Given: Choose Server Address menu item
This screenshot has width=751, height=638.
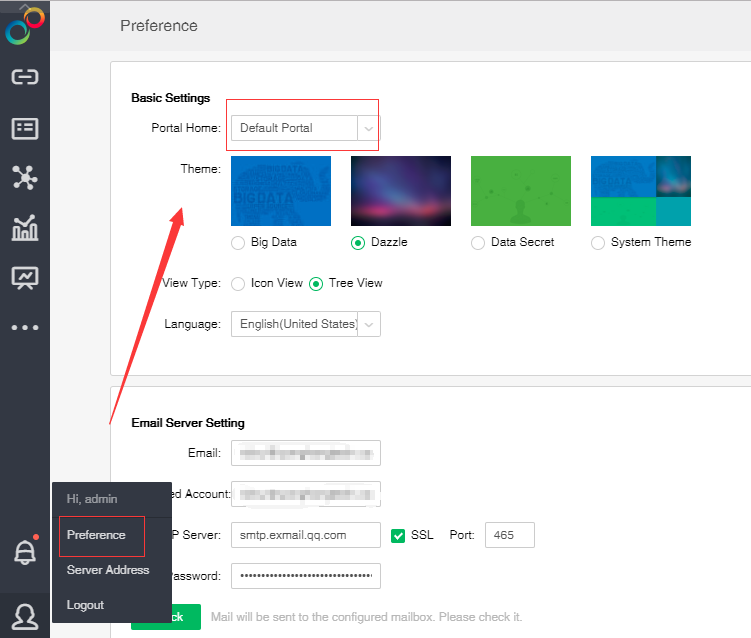Looking at the screenshot, I should (x=108, y=570).
